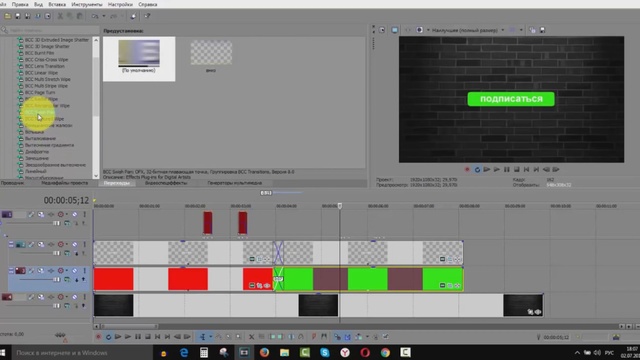
Task: Save the project using the first floppy icon
Action: coord(18,16)
